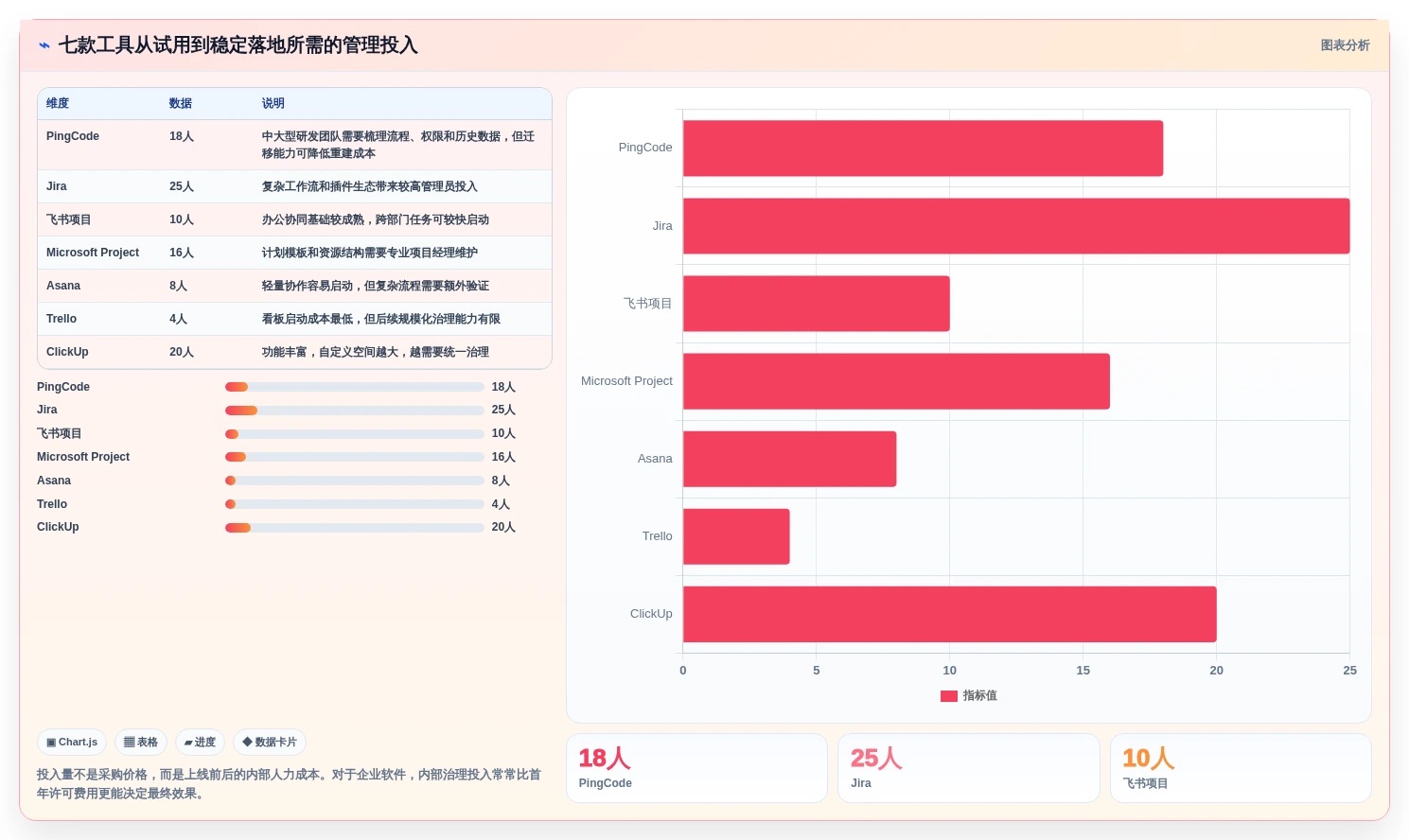Select the 表格 tag chip
Viewport: 1409px width, 840px height.
pos(141,743)
